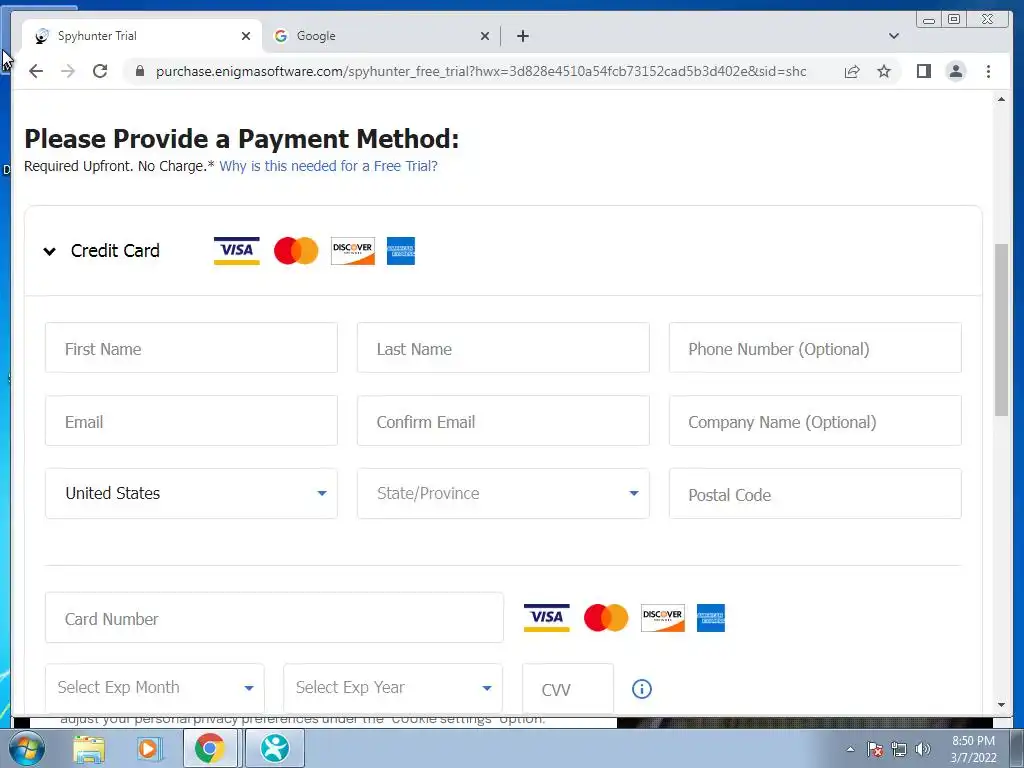
Task: Share this page via share icon
Action: point(852,71)
